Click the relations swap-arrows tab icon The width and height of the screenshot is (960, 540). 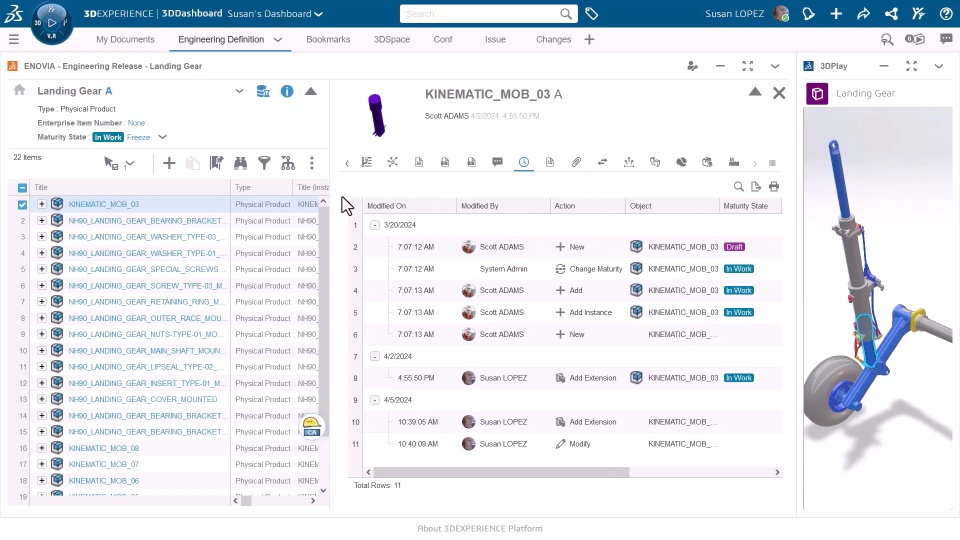click(602, 162)
